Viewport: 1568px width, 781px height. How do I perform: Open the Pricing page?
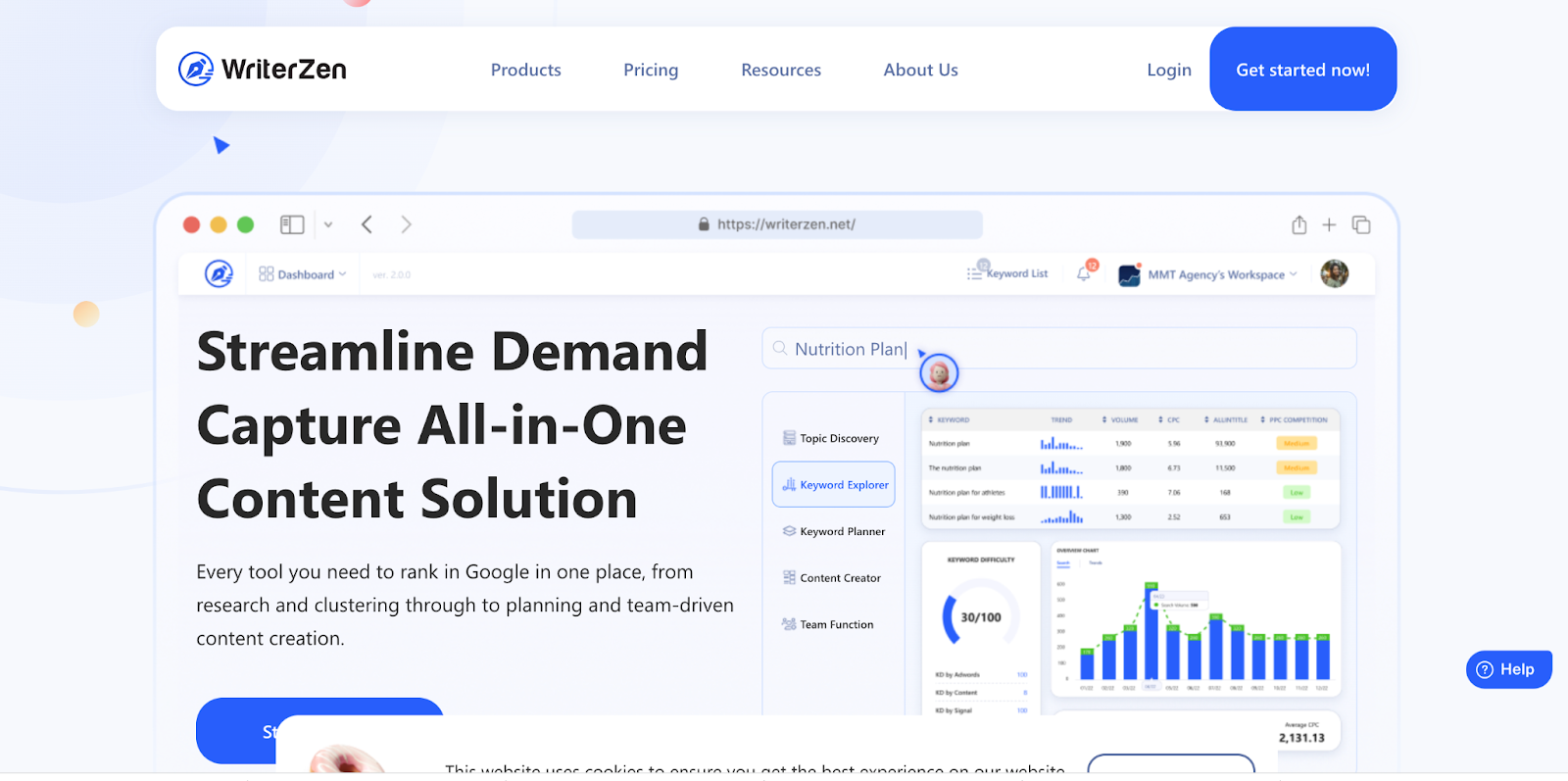651,70
